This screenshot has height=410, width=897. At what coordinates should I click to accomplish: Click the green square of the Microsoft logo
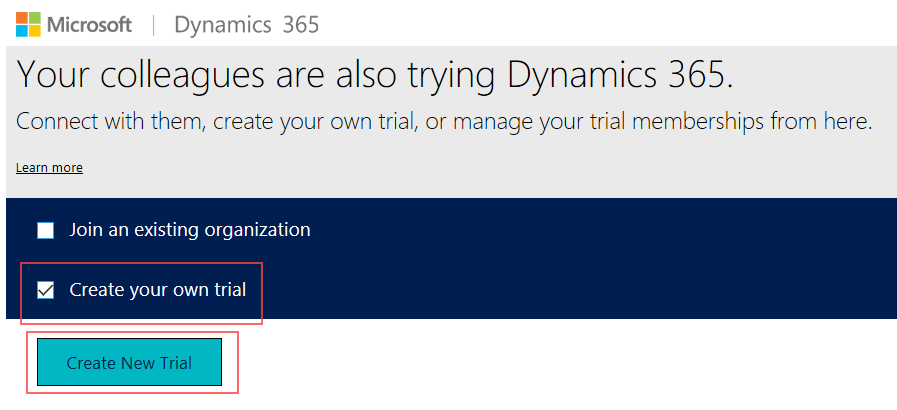[x=33, y=18]
